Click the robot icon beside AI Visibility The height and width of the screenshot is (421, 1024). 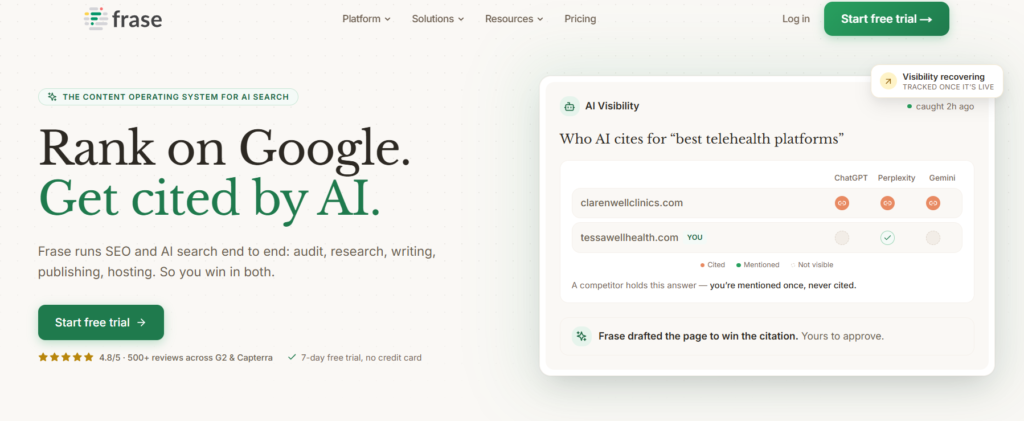pyautogui.click(x=570, y=106)
